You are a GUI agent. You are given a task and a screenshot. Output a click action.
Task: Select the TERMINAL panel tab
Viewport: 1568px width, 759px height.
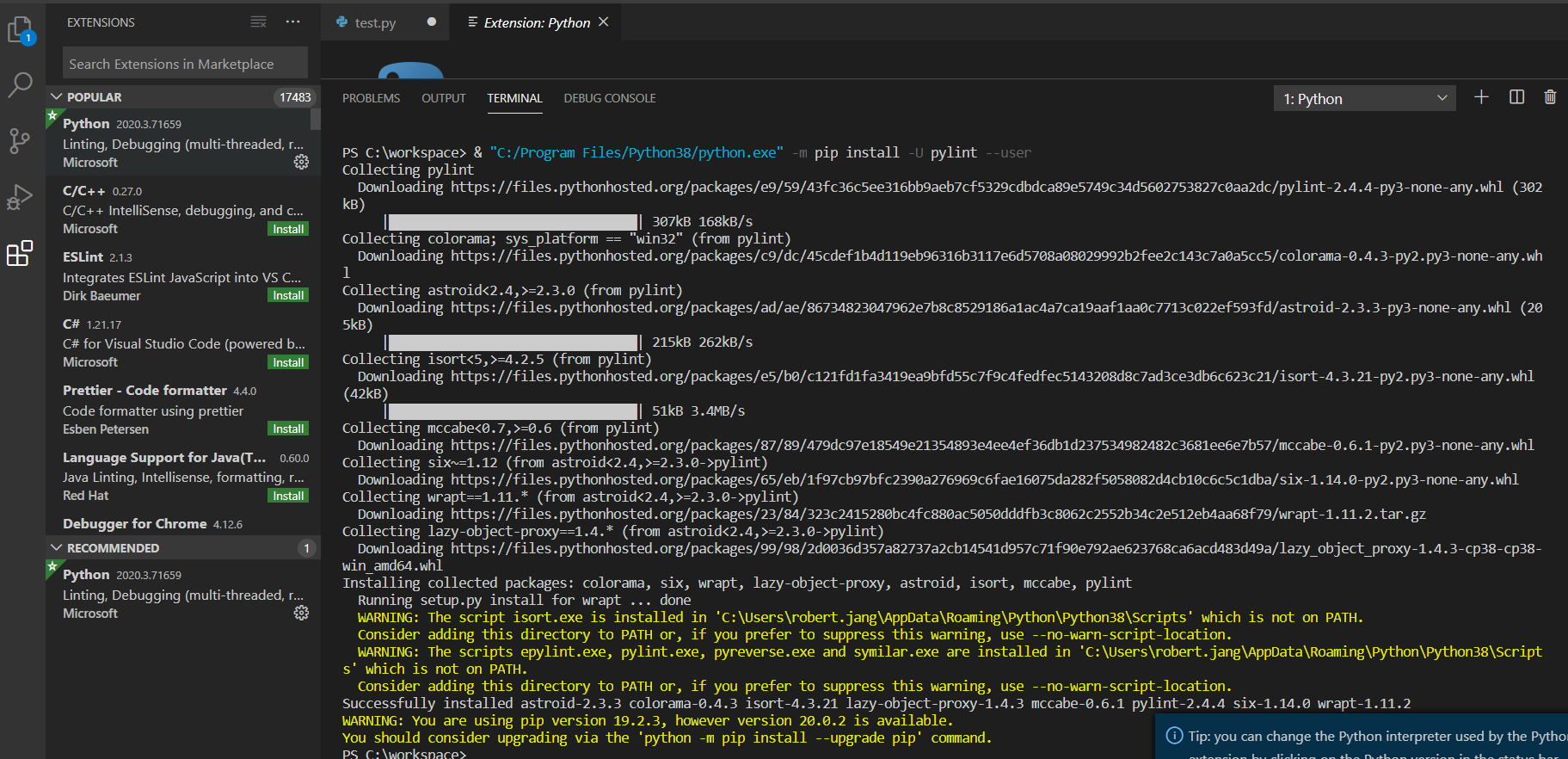point(514,99)
